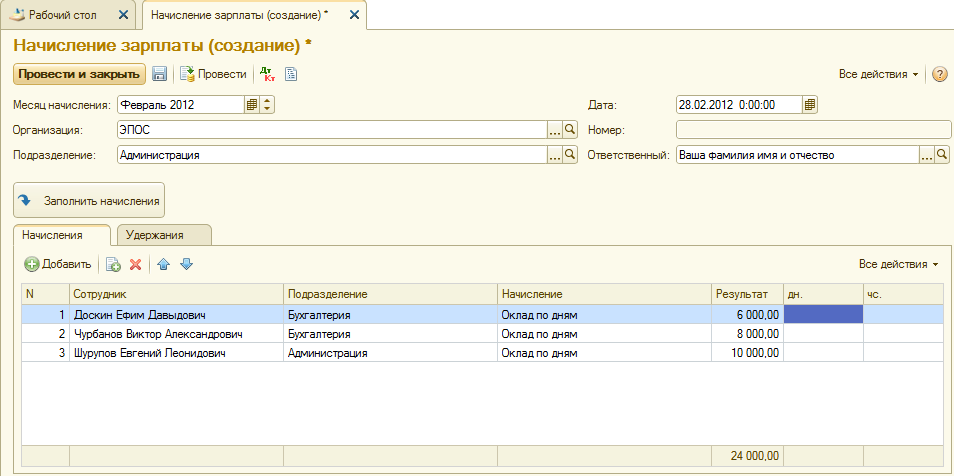Click the дн. column header
Viewport: 954px width, 476px height.
823,294
